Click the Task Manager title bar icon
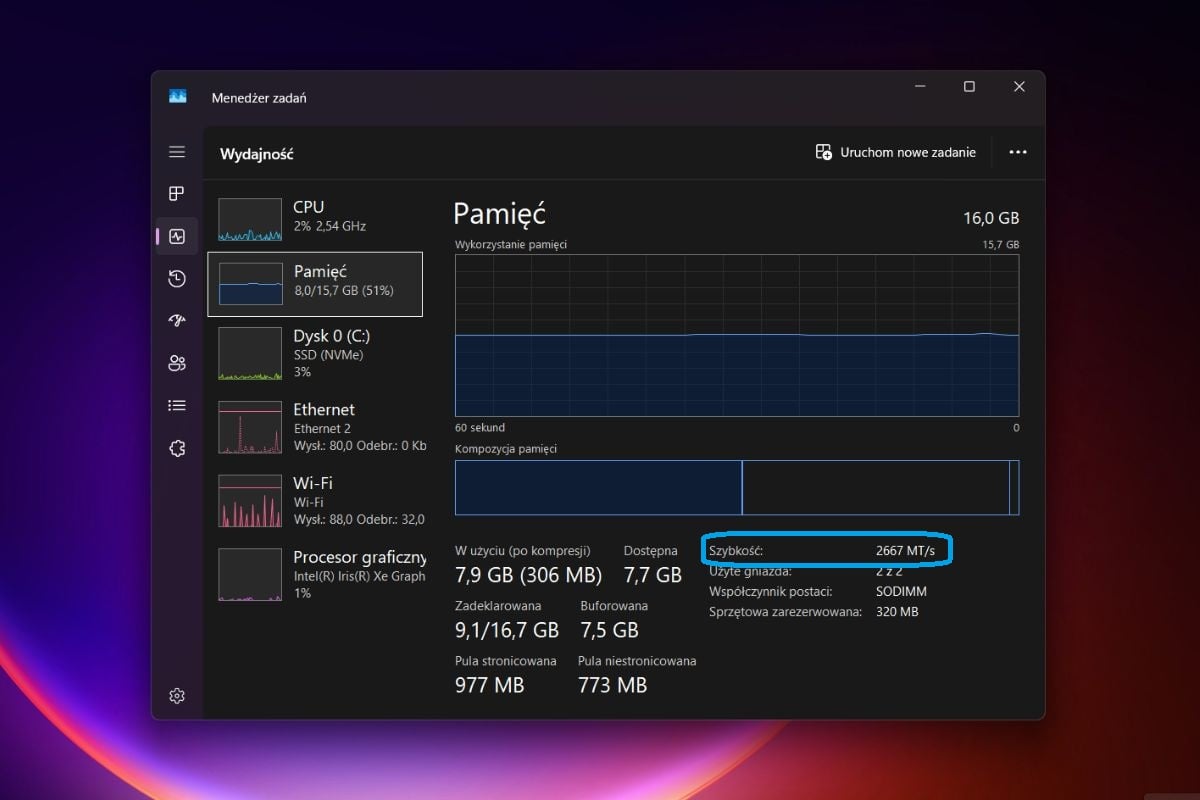 coord(178,97)
